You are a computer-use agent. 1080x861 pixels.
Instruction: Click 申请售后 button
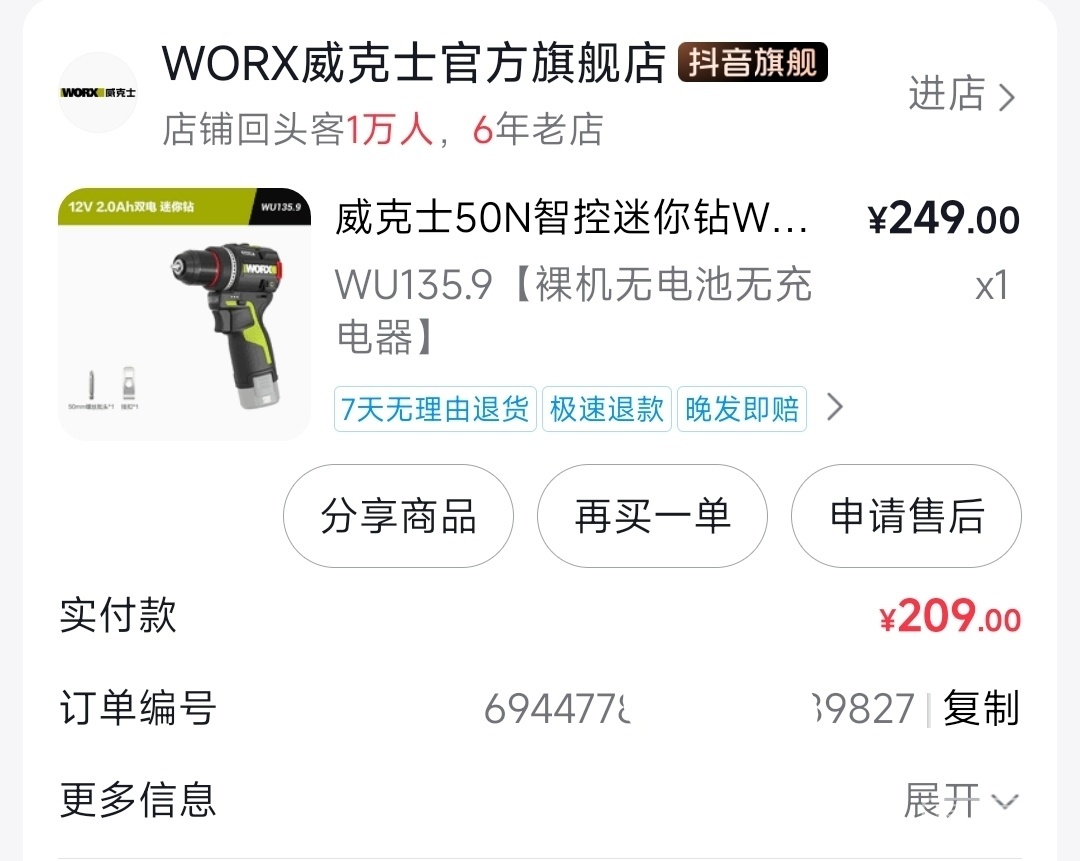coord(906,516)
